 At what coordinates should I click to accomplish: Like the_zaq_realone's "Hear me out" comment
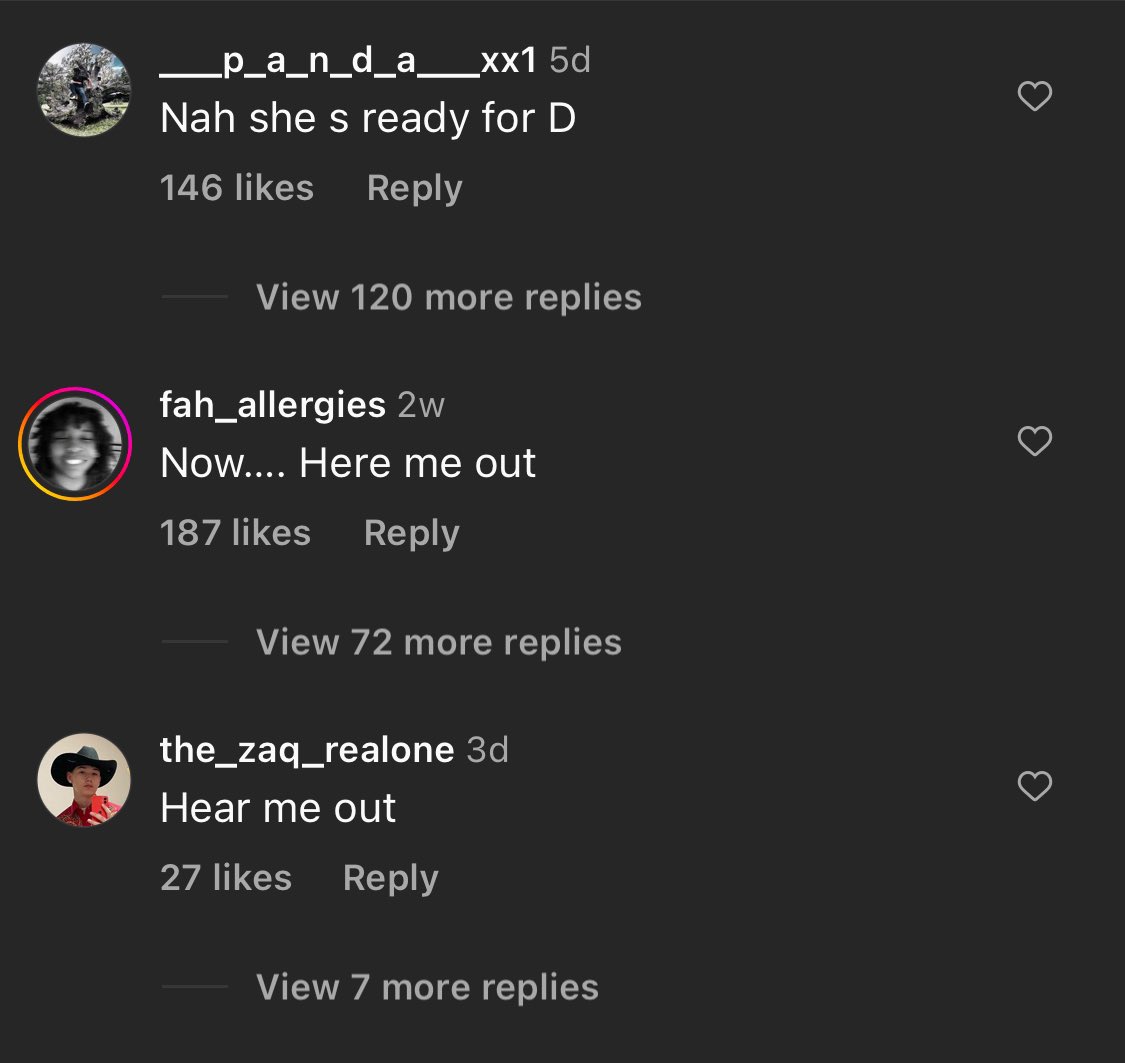pyautogui.click(x=1034, y=787)
